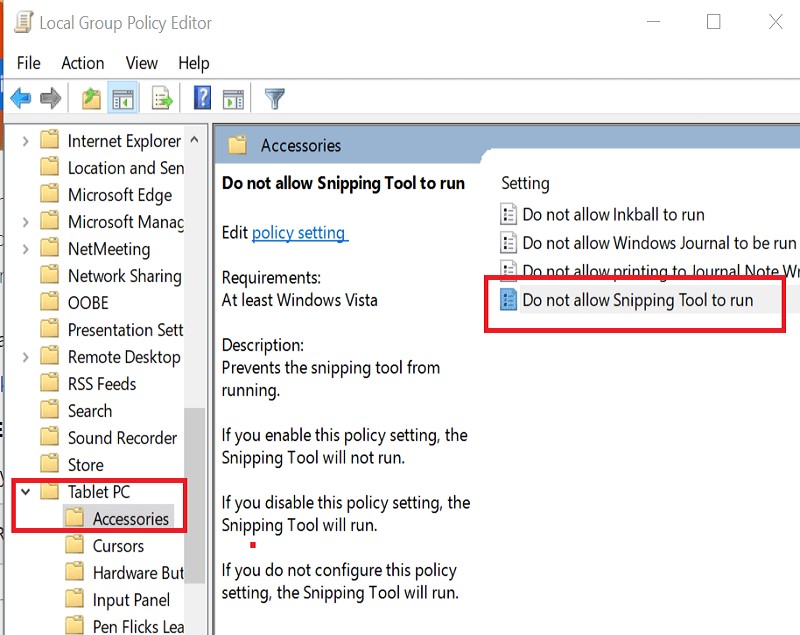The image size is (800, 635).
Task: Click the Search folder icon in tree
Action: click(49, 410)
